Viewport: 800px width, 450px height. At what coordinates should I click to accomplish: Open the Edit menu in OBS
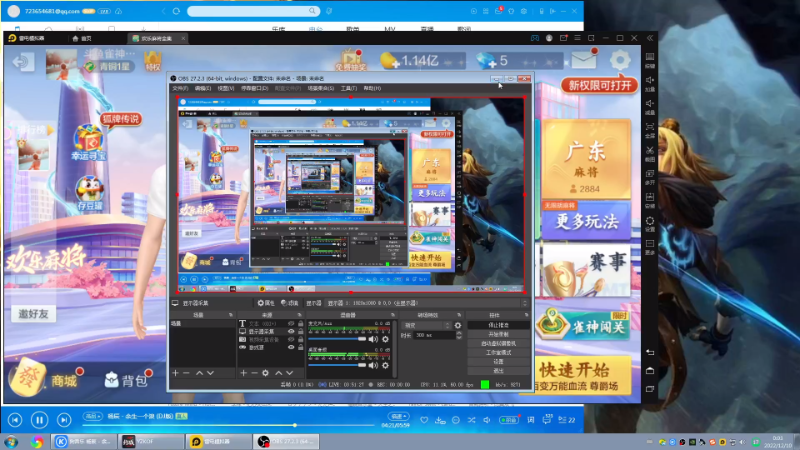click(x=203, y=88)
